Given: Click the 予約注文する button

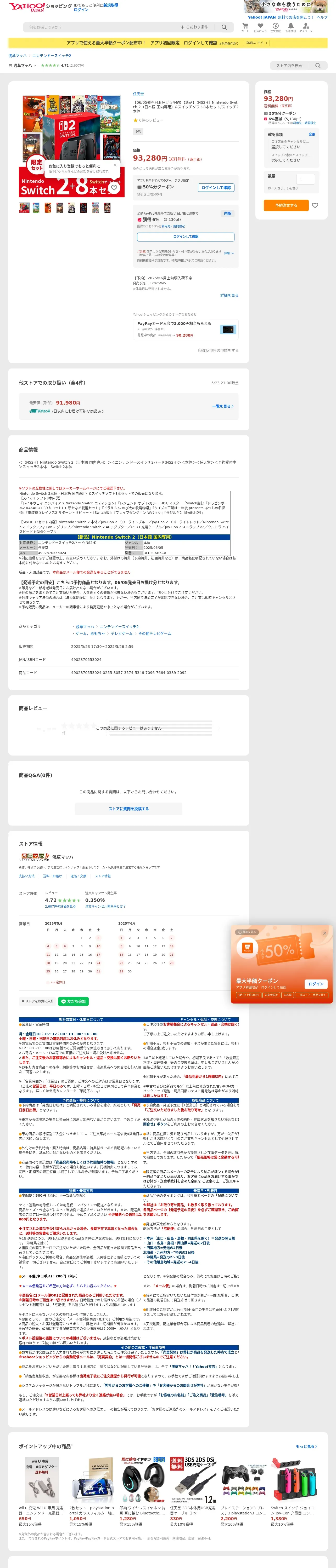Looking at the screenshot, I should coord(286,205).
